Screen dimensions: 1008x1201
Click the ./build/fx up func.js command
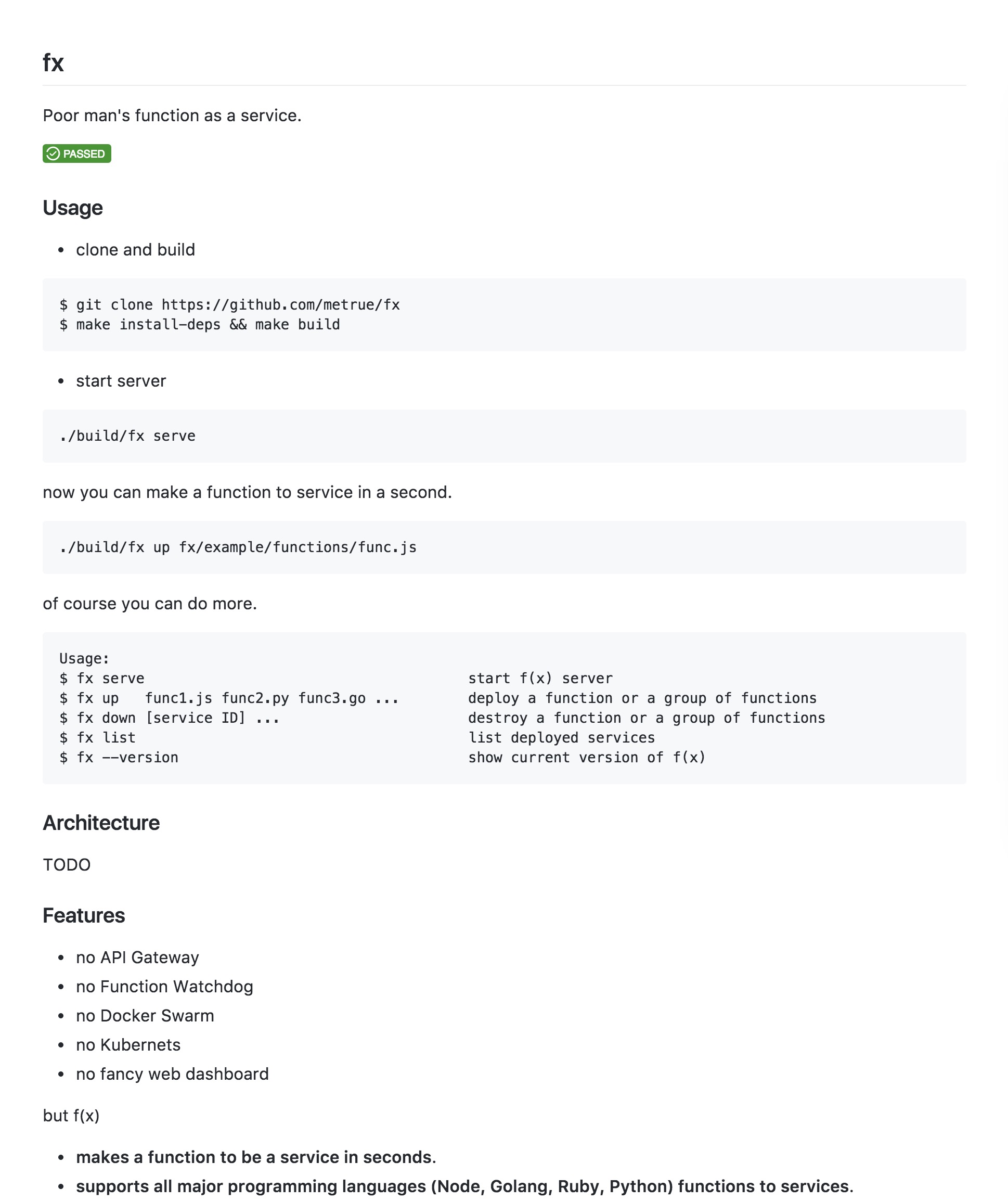coord(238,547)
